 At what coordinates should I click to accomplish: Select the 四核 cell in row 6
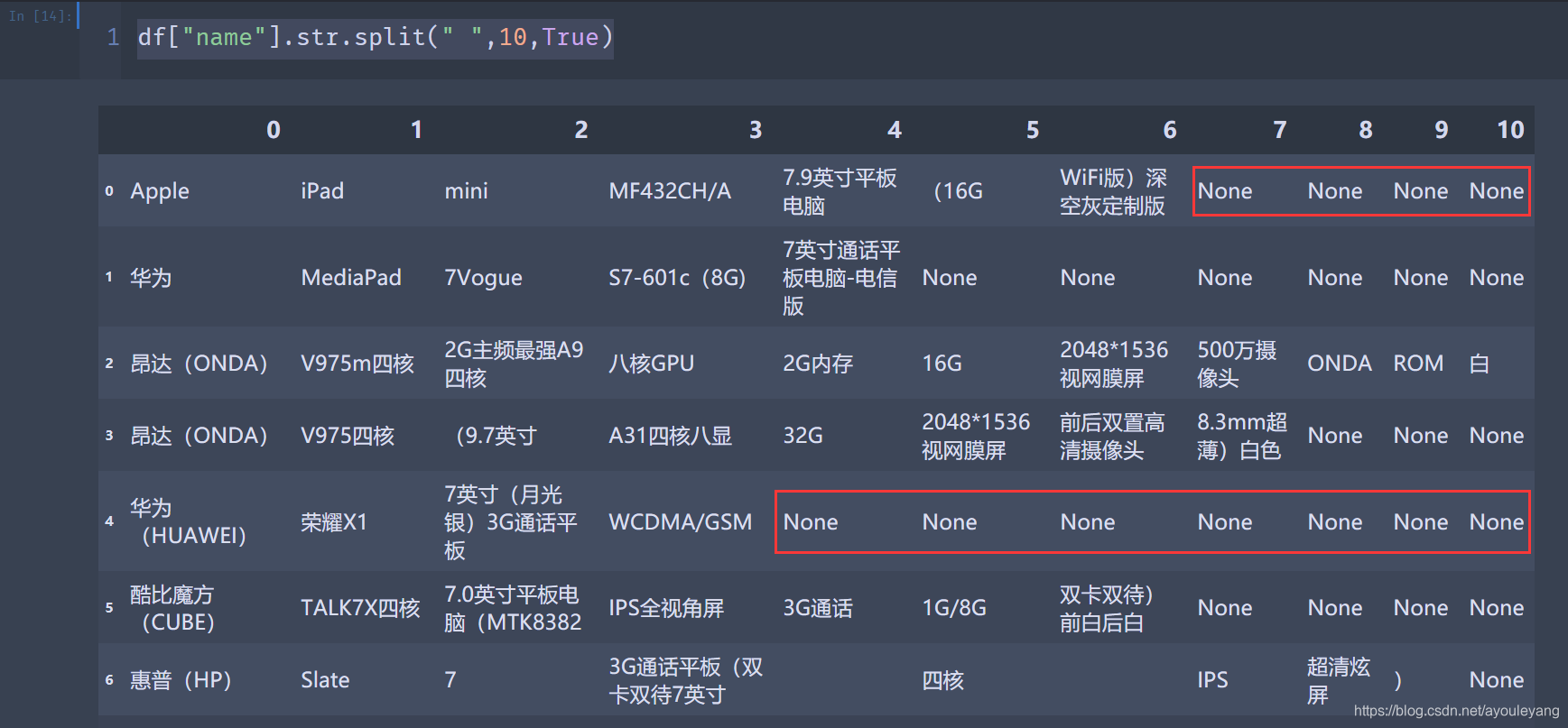(x=942, y=680)
